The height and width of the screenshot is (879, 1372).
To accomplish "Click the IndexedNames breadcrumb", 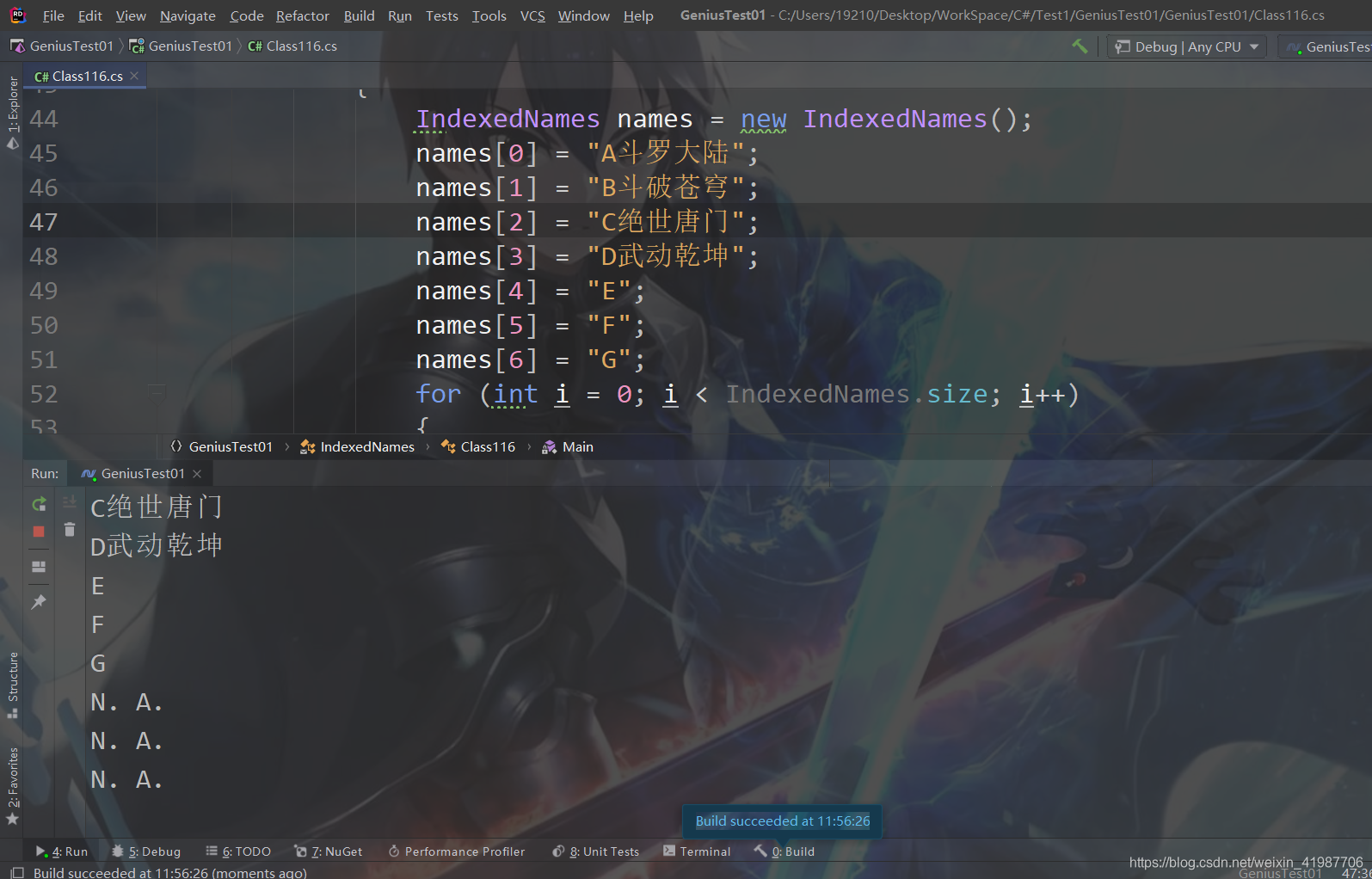I will pos(357,446).
